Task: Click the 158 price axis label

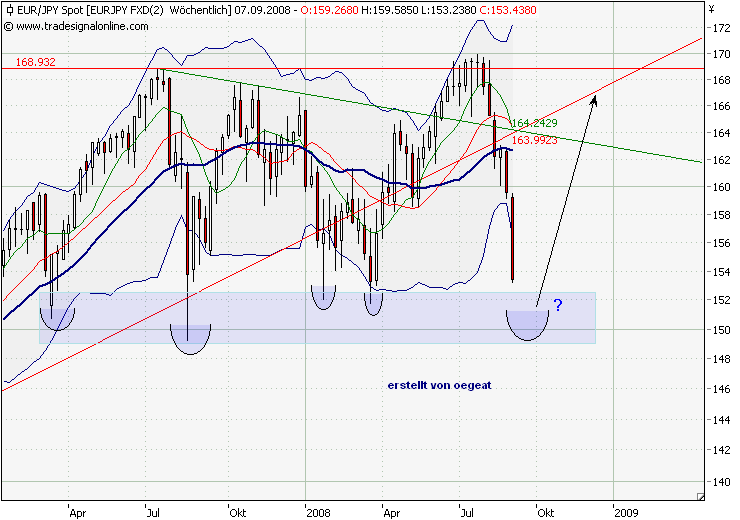Action: pos(721,215)
